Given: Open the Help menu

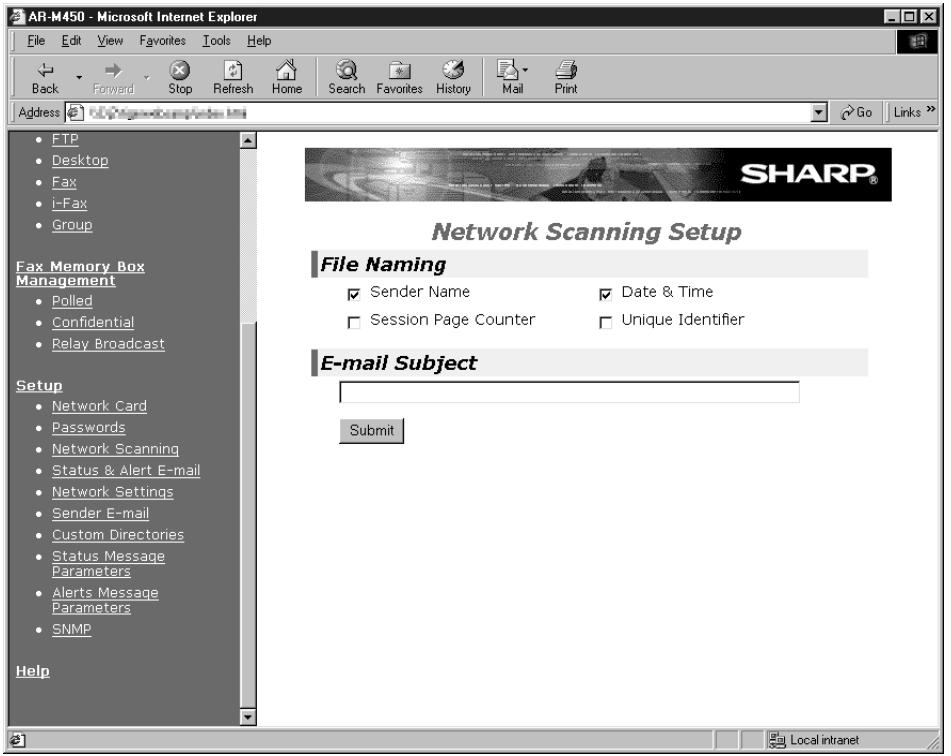Looking at the screenshot, I should pyautogui.click(x=259, y=41).
